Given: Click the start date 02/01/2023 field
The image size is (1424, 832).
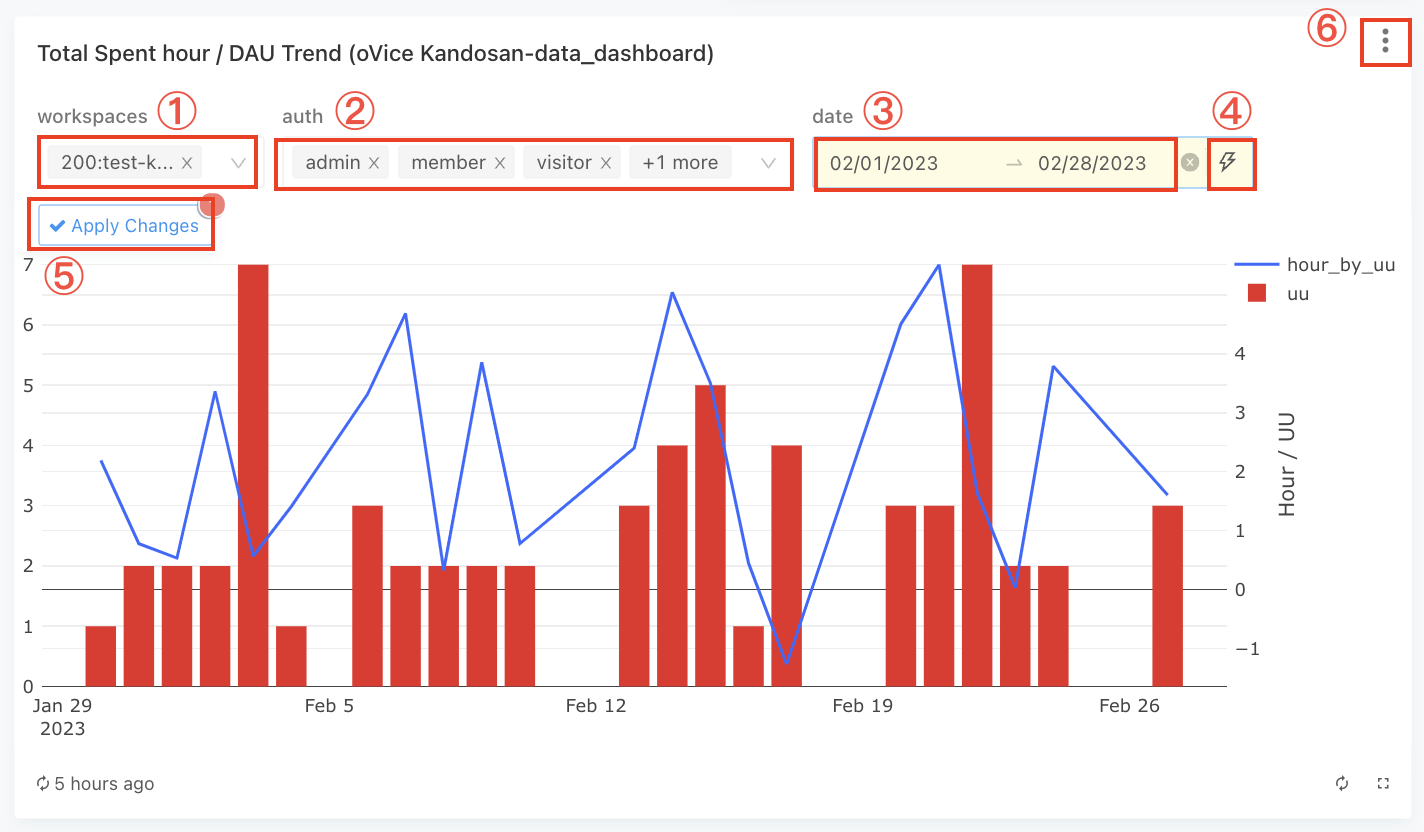Looking at the screenshot, I should coord(884,164).
